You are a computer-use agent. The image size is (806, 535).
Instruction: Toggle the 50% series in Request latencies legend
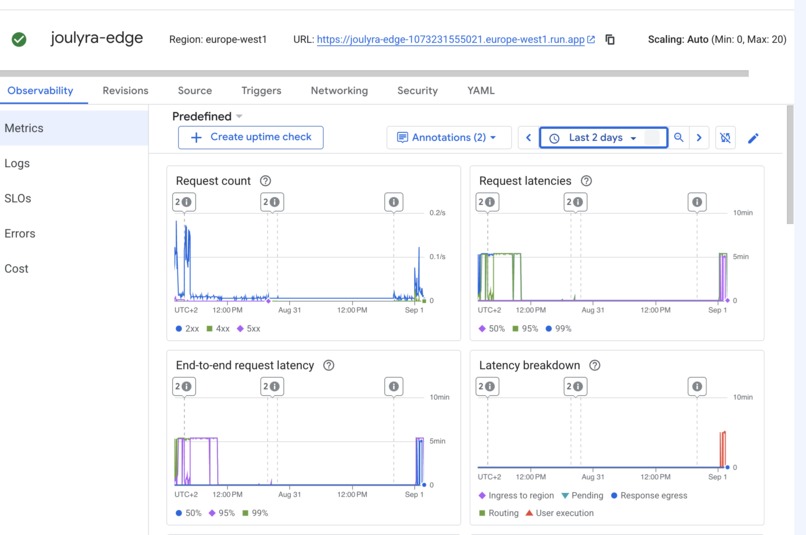tap(492, 328)
